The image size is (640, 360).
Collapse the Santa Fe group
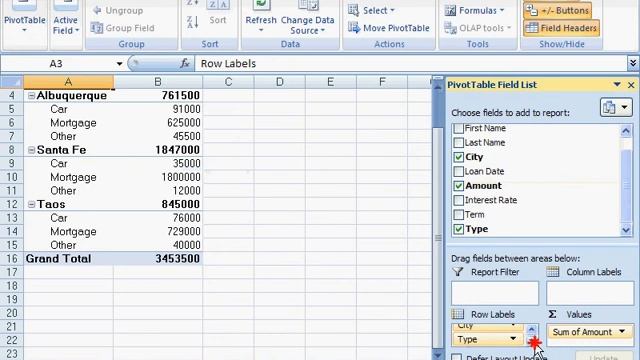tap(31, 150)
